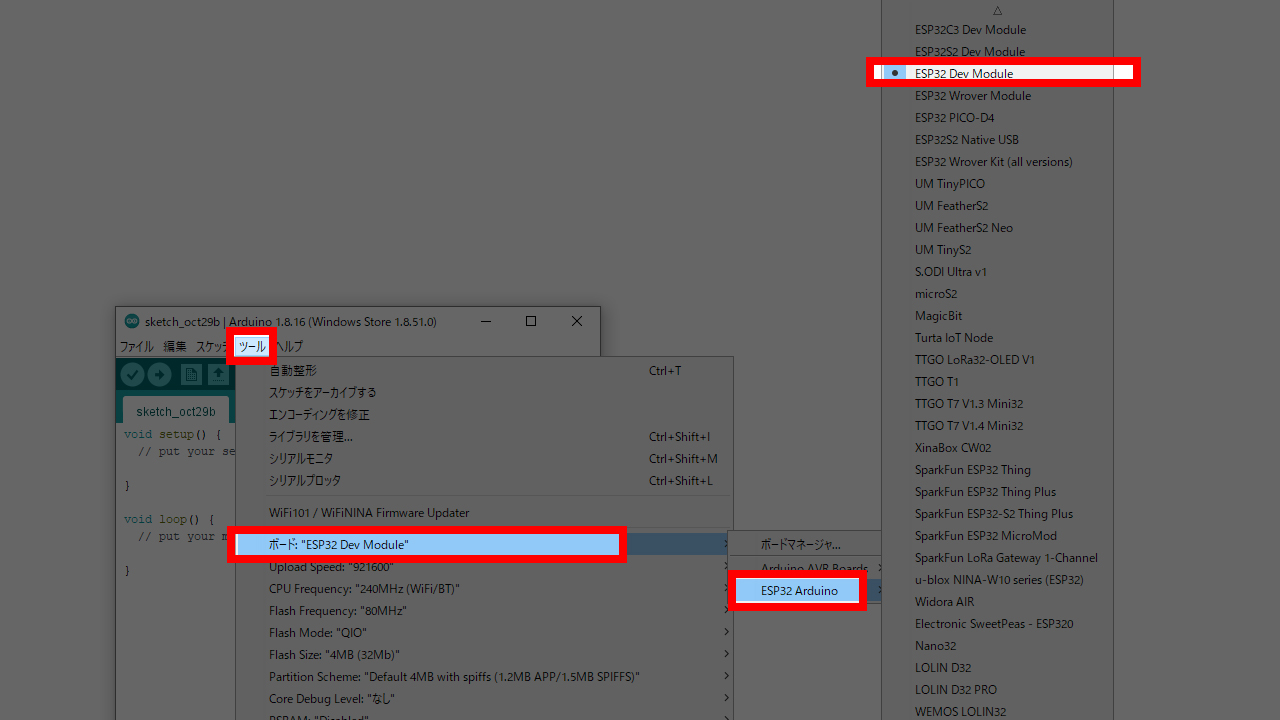Open ボードマネージャ... entry
This screenshot has height=720, width=1280.
point(800,545)
